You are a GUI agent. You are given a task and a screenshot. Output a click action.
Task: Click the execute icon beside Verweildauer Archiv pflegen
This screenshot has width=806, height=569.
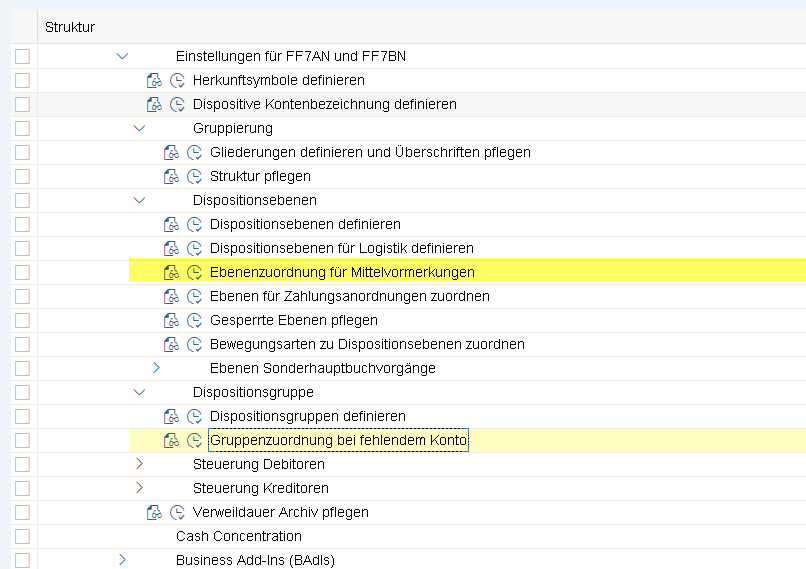click(177, 512)
